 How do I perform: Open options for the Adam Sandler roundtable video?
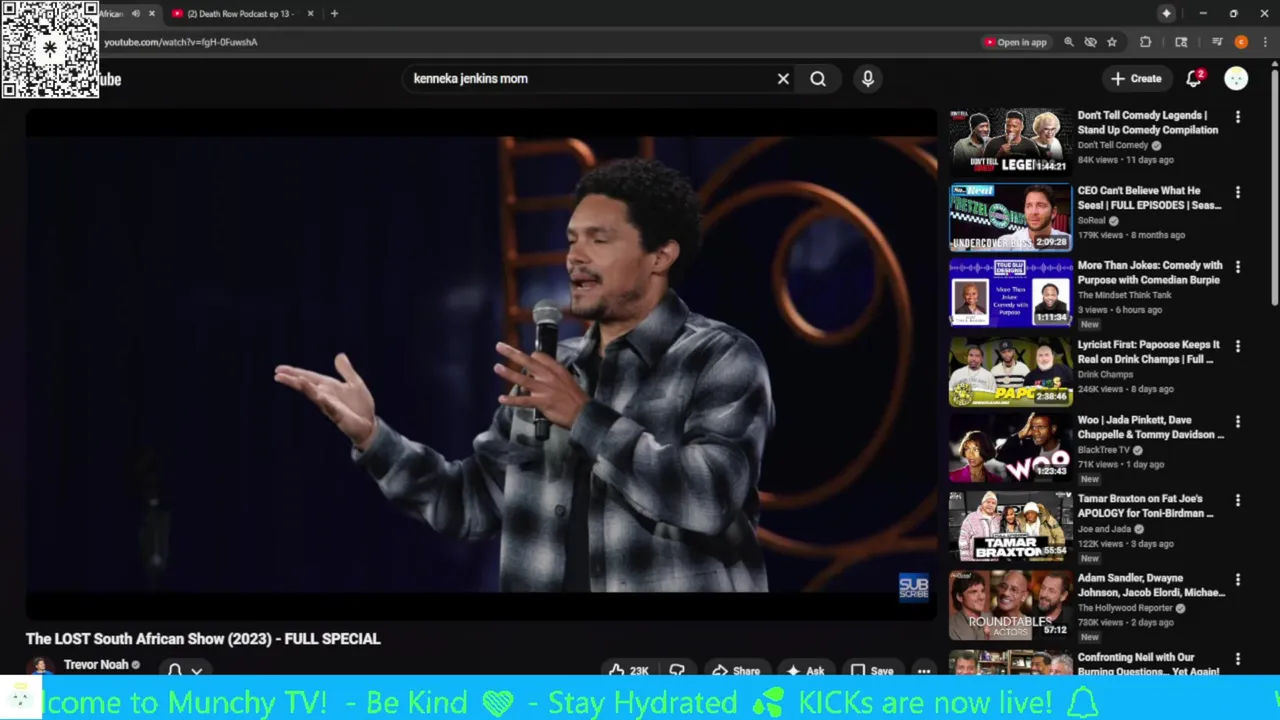1238,579
